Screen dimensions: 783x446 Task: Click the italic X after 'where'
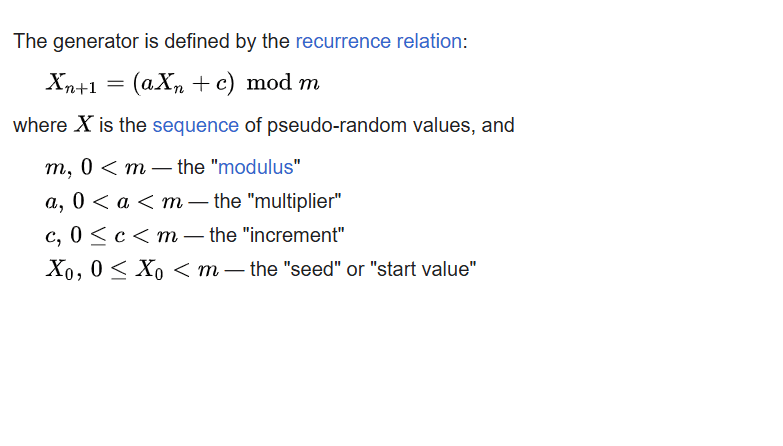[83, 124]
